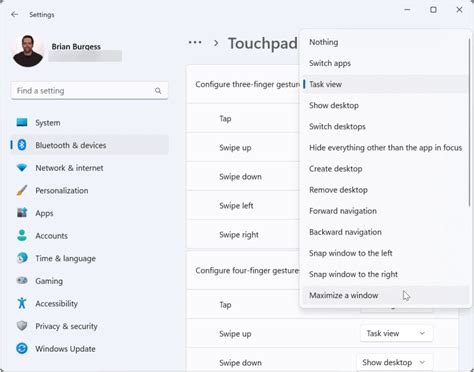Click the Find a setting search box
The height and width of the screenshot is (372, 474).
(89, 91)
